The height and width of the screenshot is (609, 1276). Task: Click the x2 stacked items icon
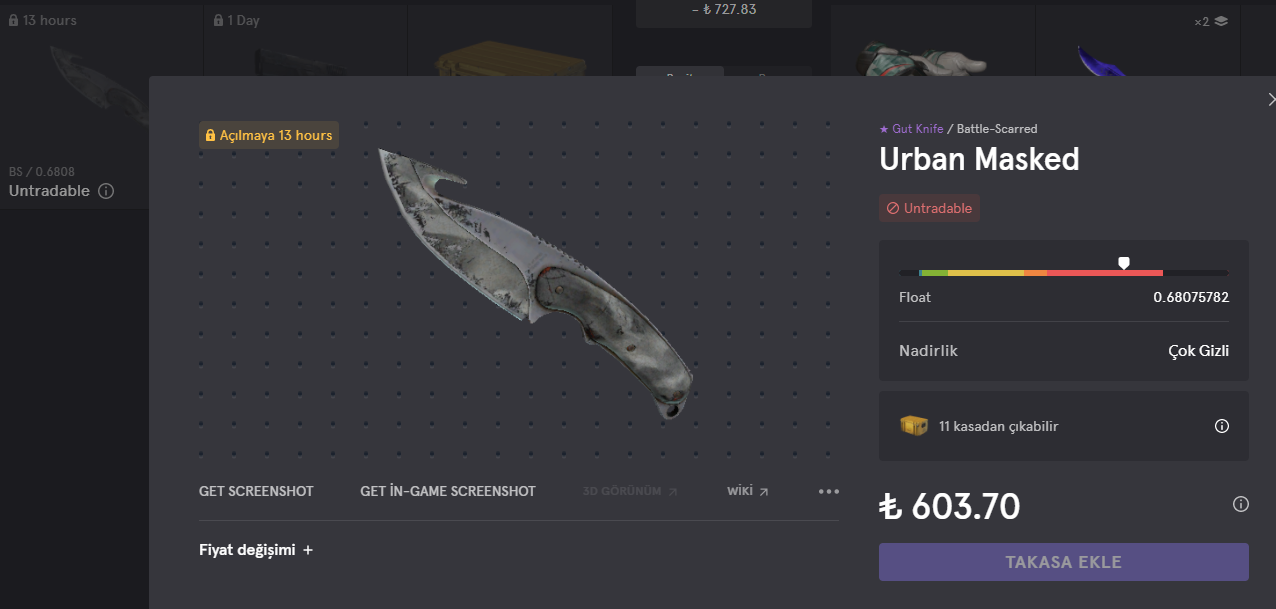pos(1221,21)
